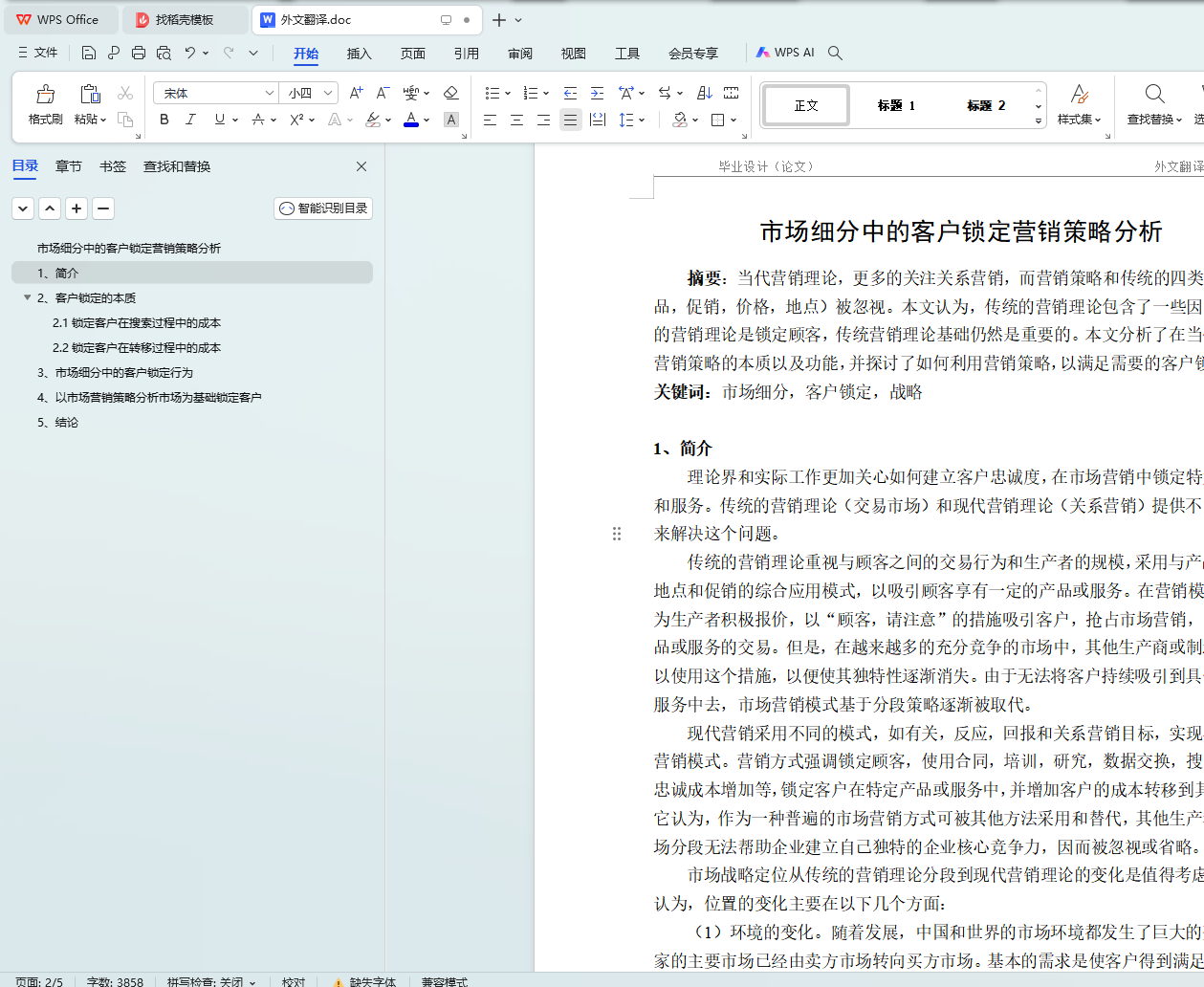Apply the 标题 1 style

pyautogui.click(x=896, y=105)
